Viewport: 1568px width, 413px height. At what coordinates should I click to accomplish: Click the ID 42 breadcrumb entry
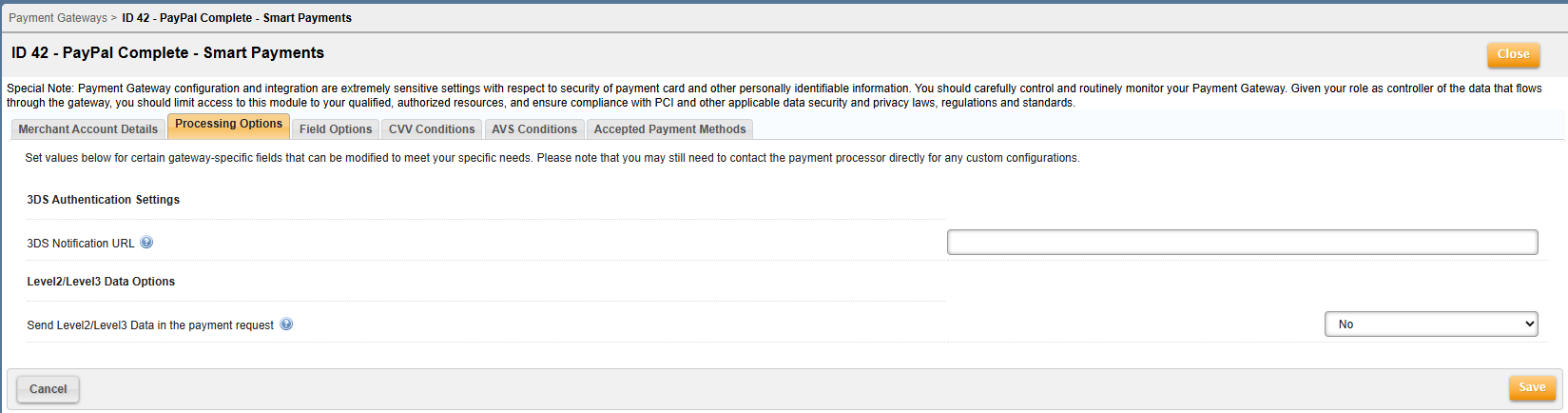237,18
